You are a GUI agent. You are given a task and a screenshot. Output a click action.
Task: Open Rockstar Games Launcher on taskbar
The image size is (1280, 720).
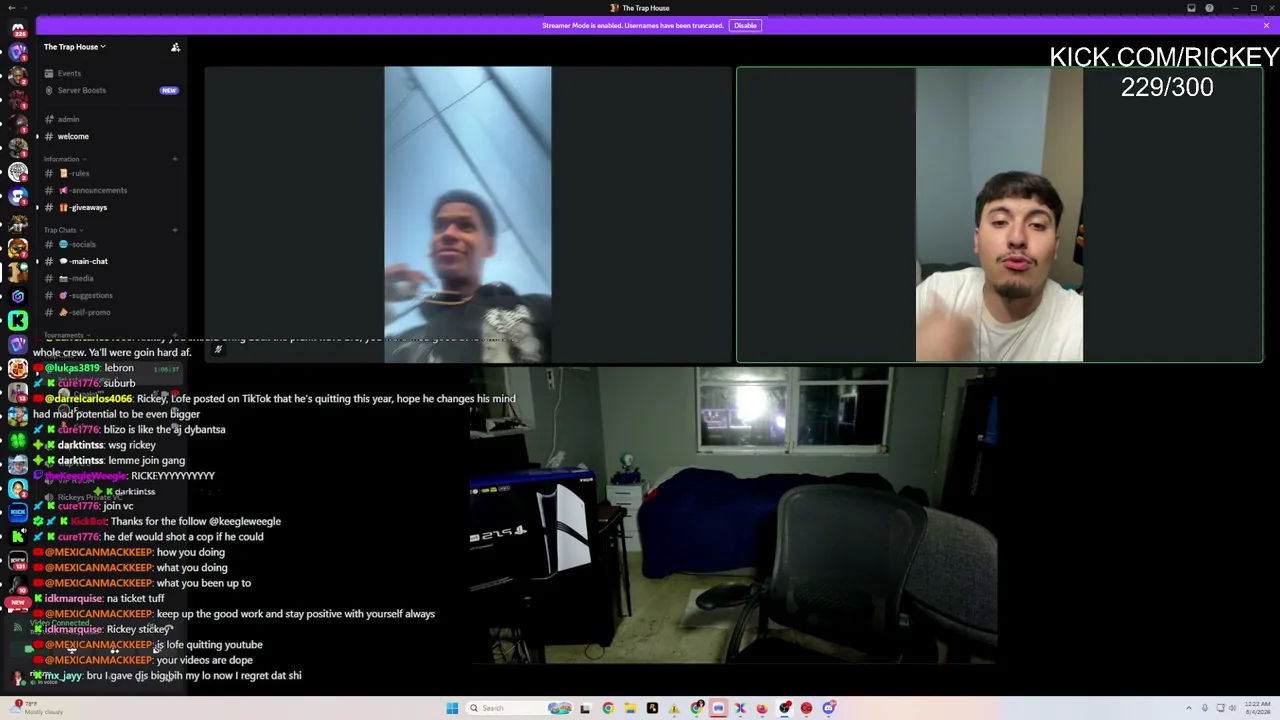pyautogui.click(x=652, y=708)
